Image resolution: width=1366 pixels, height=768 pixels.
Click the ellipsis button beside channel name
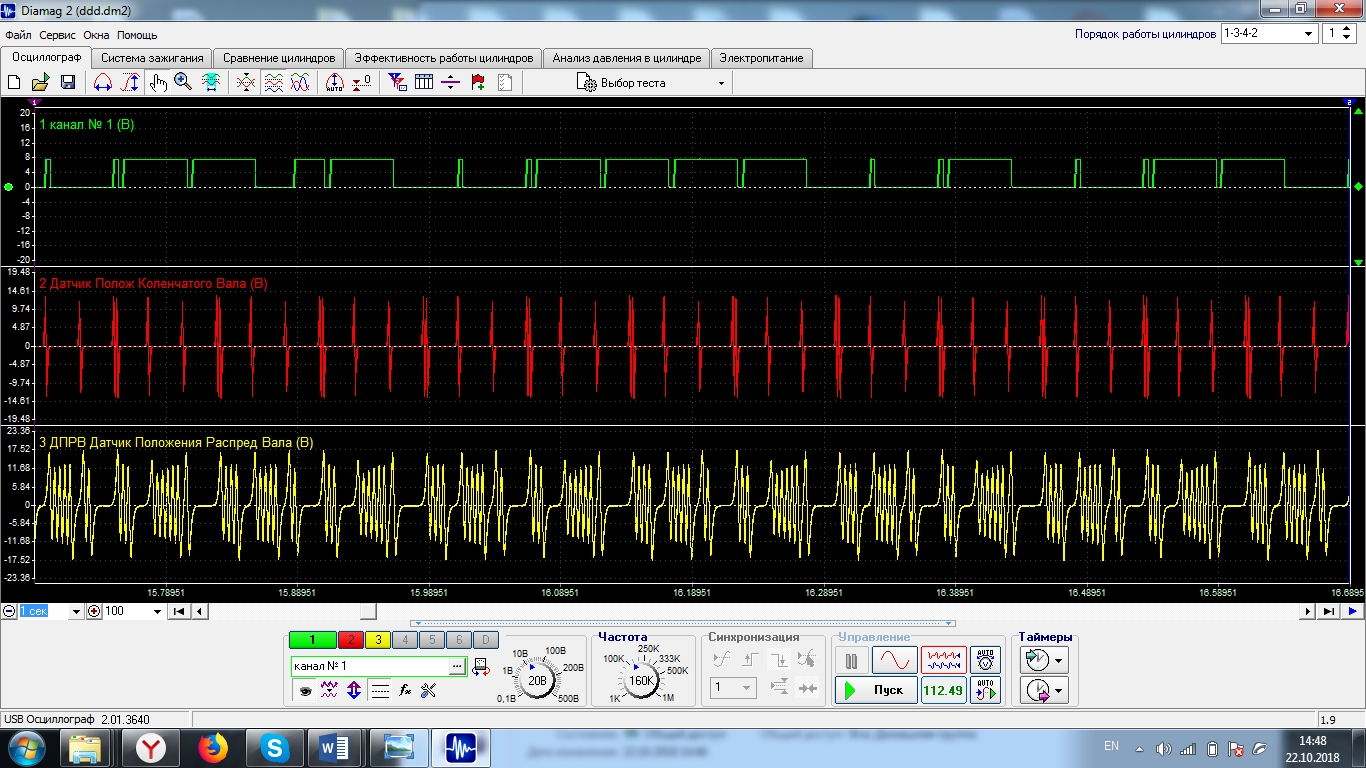[457, 665]
